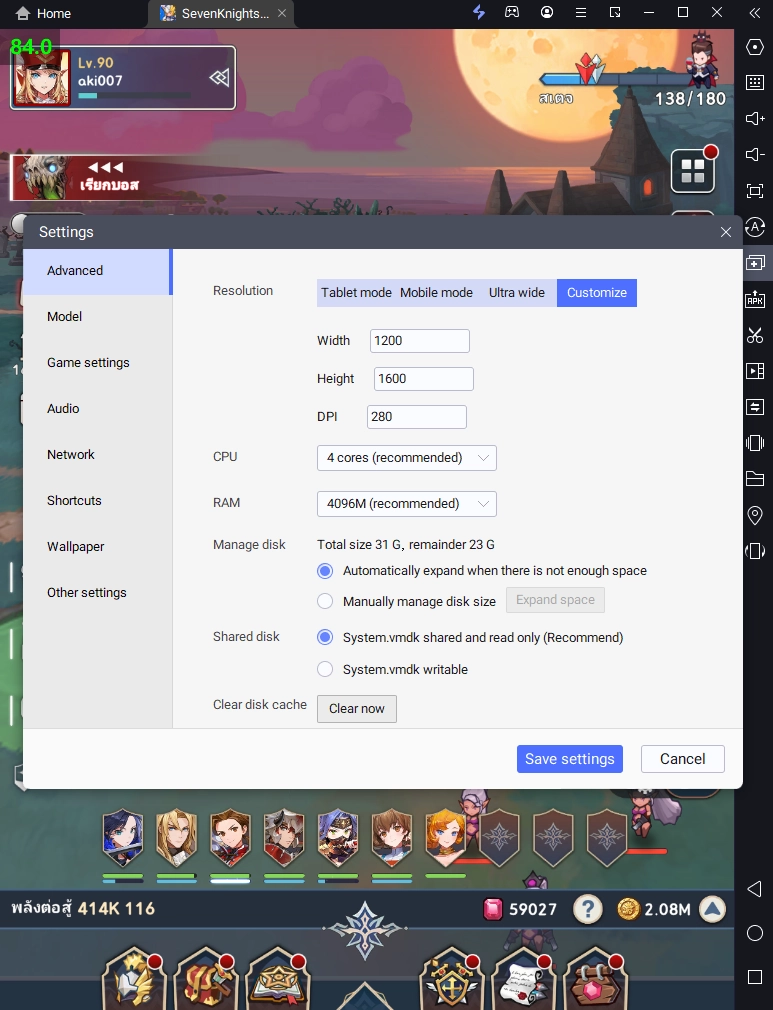Open the multi-instance manager icon

755,263
